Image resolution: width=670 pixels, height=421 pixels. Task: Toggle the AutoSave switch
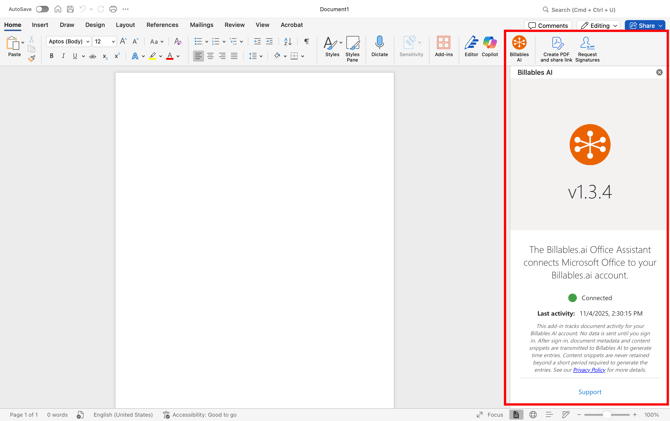coord(42,9)
